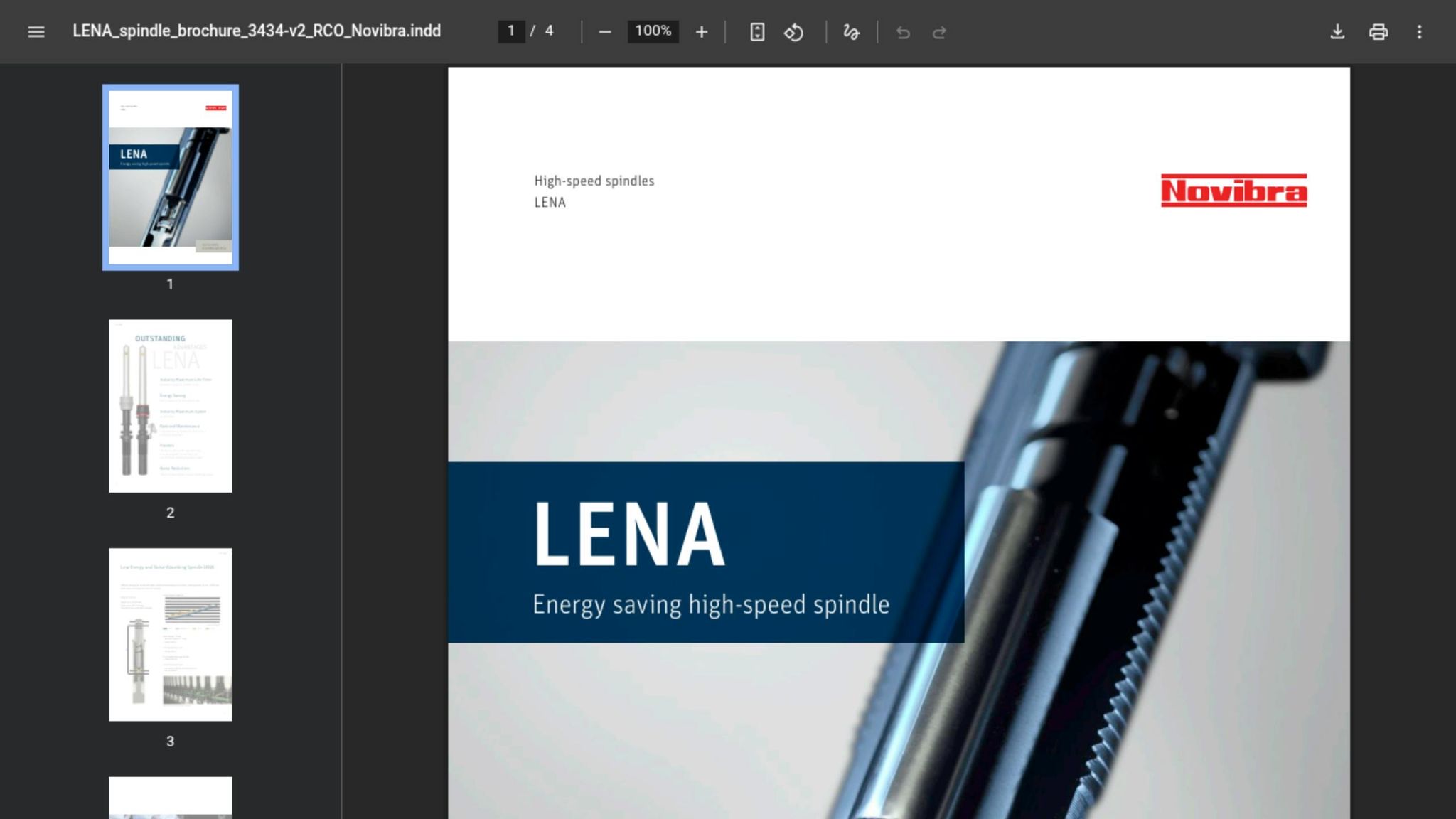Viewport: 1456px width, 819px height.
Task: Click the filename LENA_spindle_brochure title
Action: click(x=256, y=31)
